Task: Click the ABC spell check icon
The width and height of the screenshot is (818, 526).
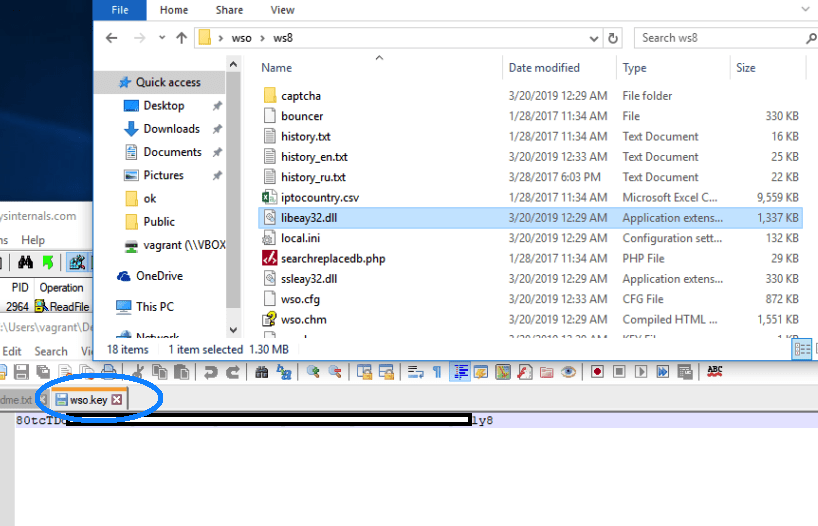Action: coord(715,372)
